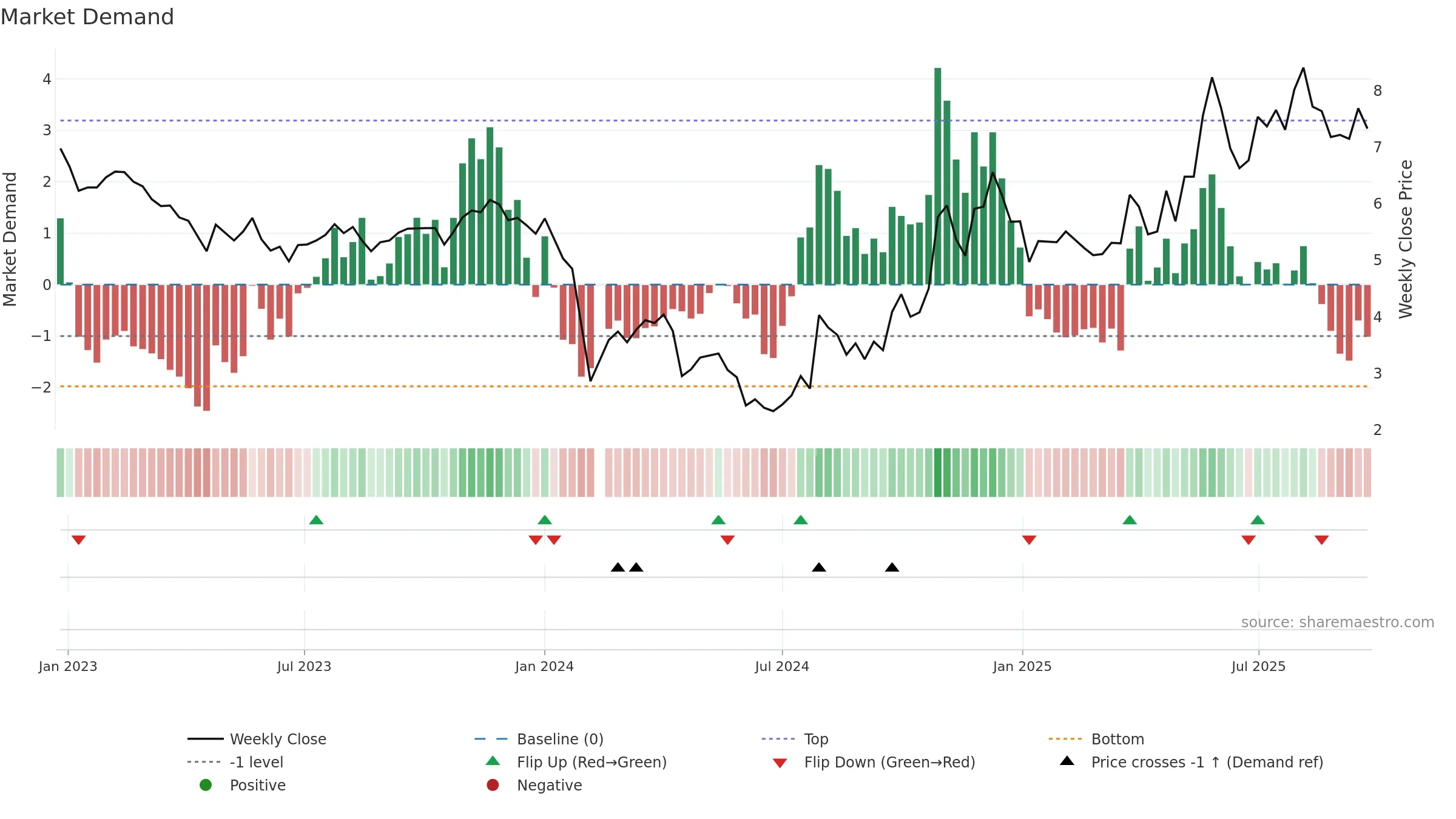Click the Jul 2025 x-axis label
Image resolution: width=1456 pixels, height=819 pixels.
(x=1258, y=666)
